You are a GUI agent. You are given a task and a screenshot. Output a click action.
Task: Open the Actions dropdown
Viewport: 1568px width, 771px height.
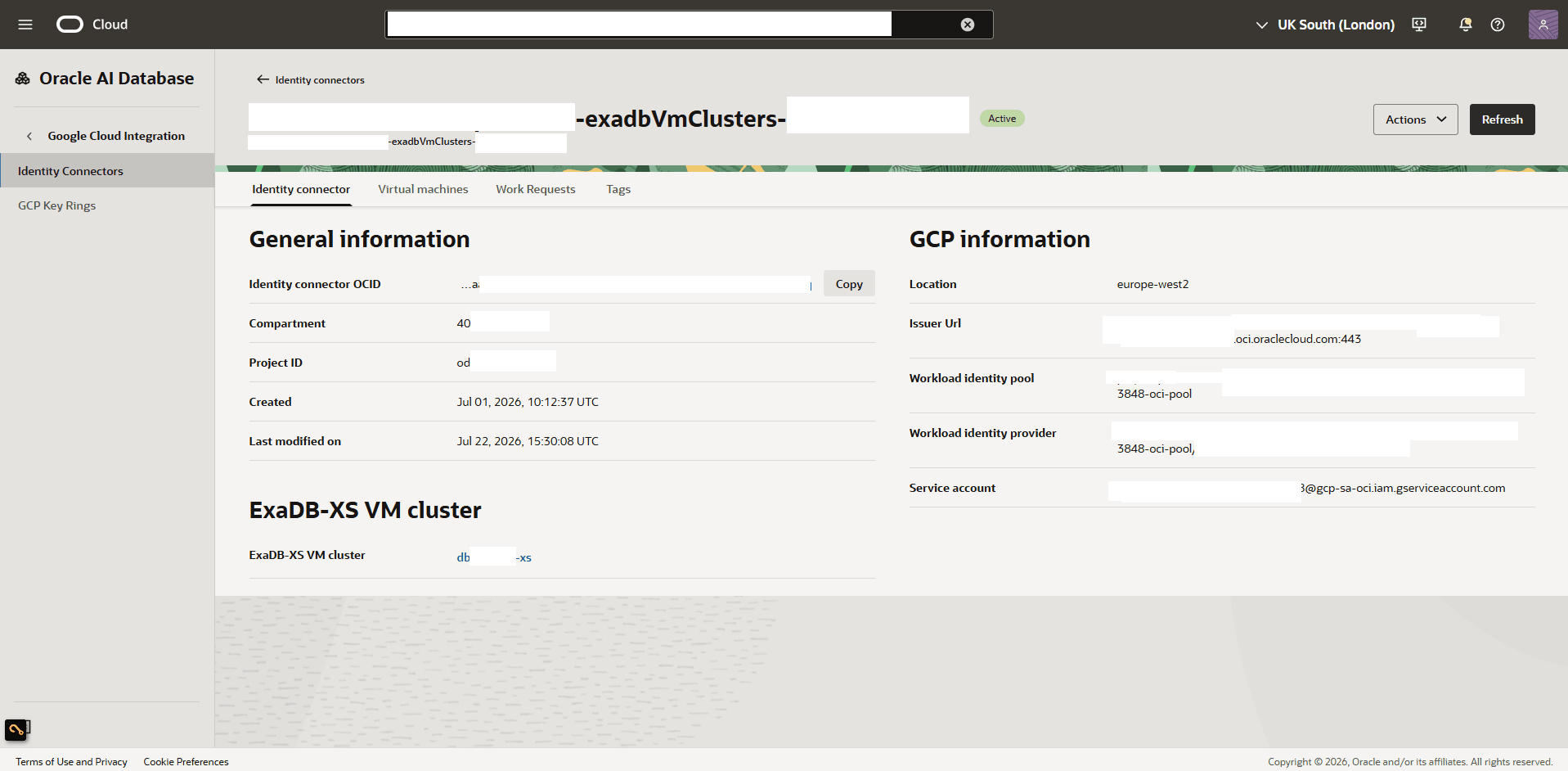[x=1415, y=119]
